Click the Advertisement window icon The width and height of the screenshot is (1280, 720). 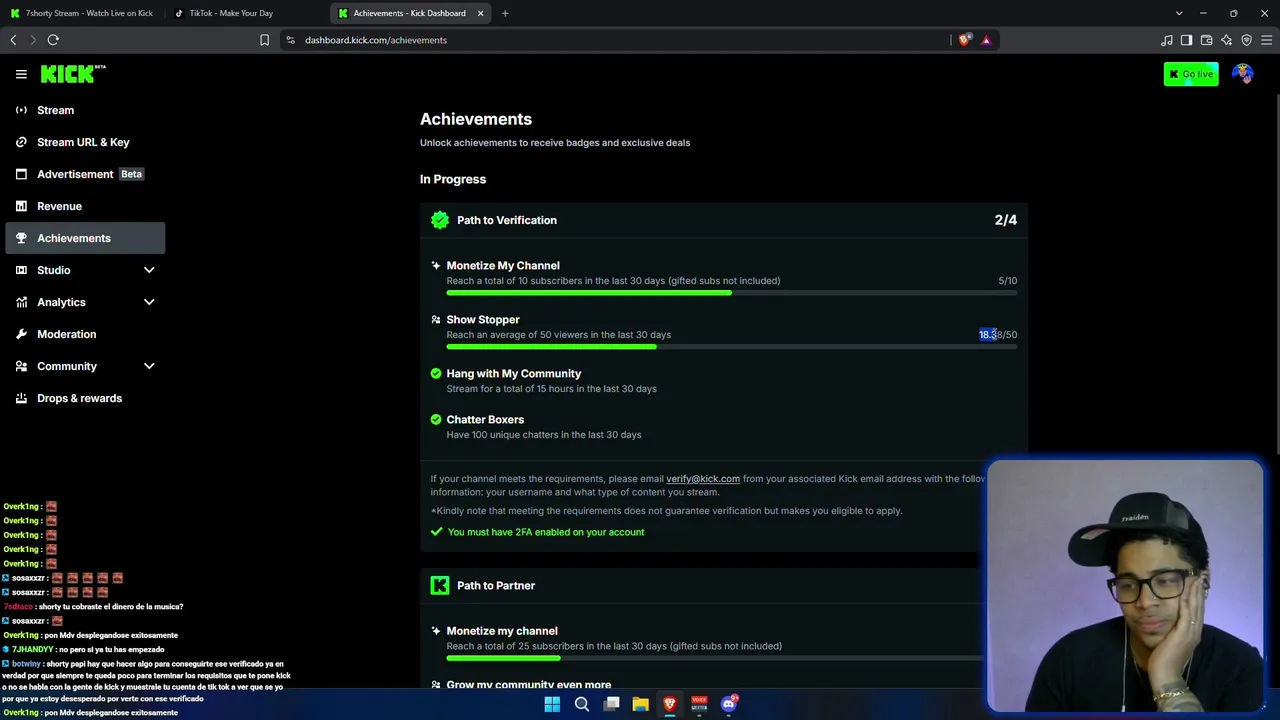(21, 174)
